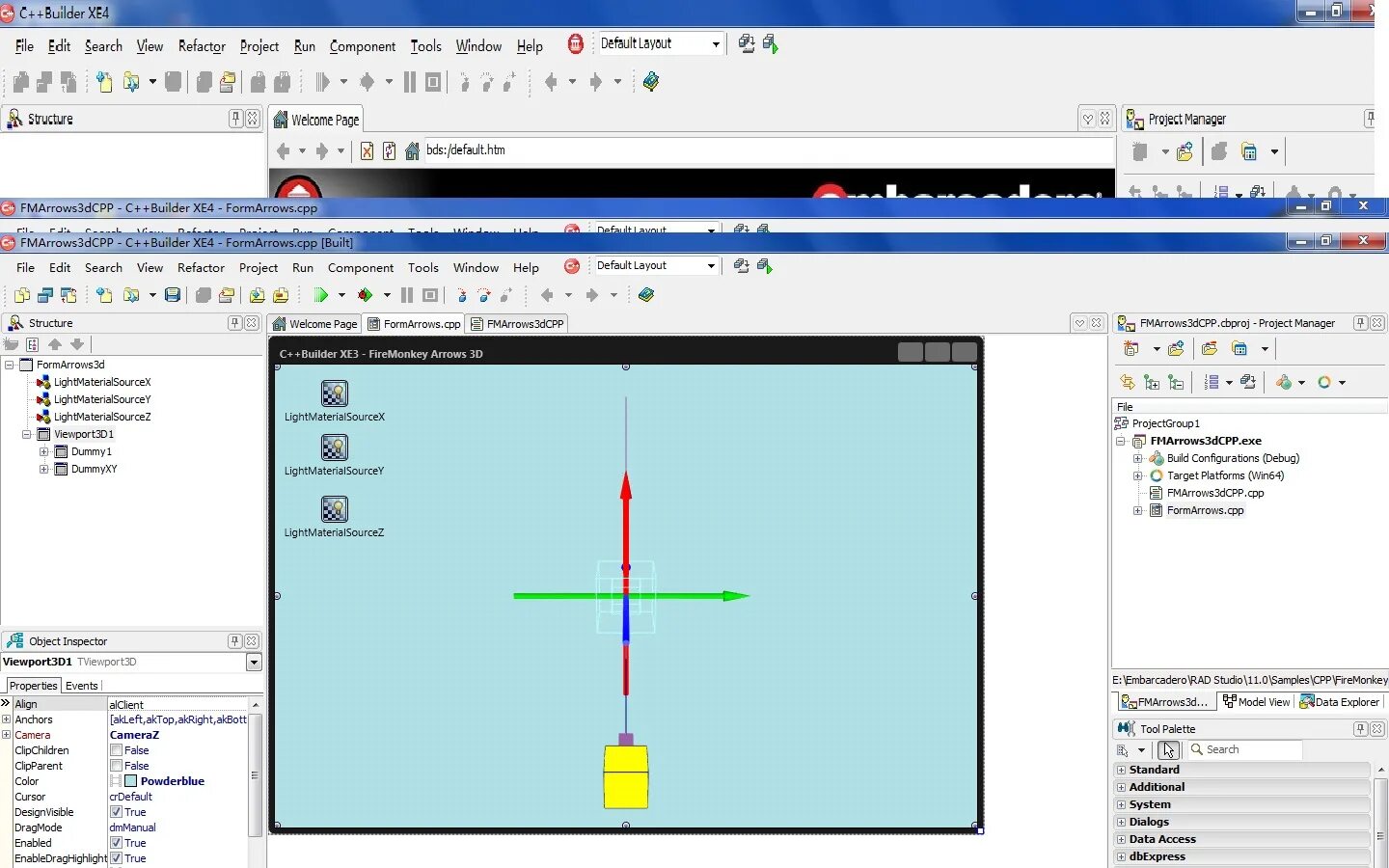Switch to the FMArrows3dCPP editor tab
The height and width of the screenshot is (868, 1389).
point(517,324)
